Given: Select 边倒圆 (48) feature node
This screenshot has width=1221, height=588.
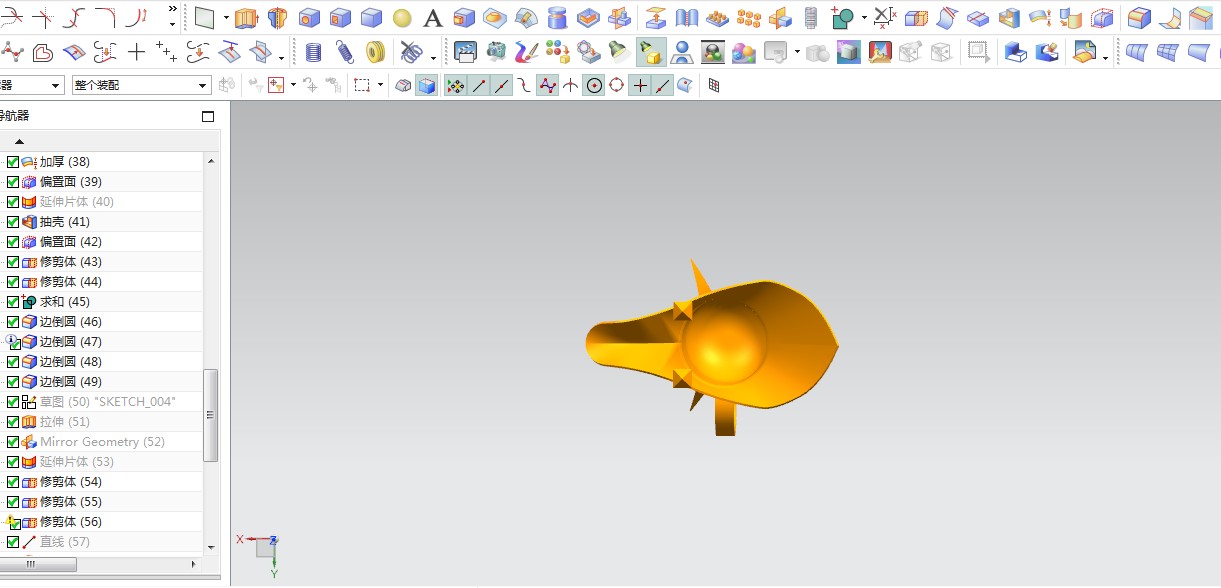Looking at the screenshot, I should pyautogui.click(x=71, y=362).
